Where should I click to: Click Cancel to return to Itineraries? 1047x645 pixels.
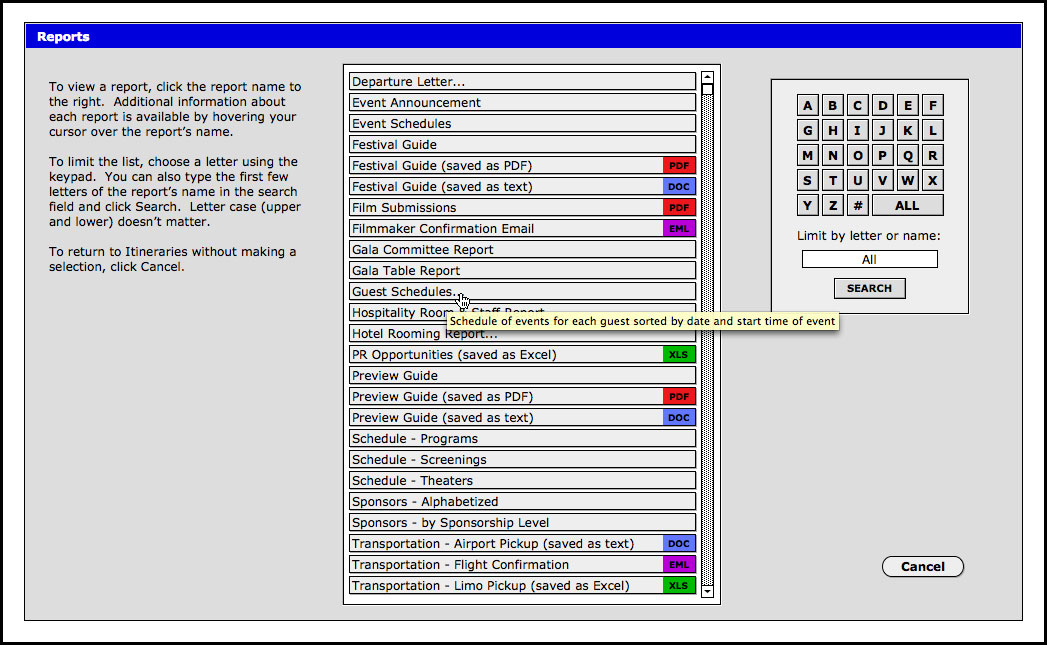[922, 567]
